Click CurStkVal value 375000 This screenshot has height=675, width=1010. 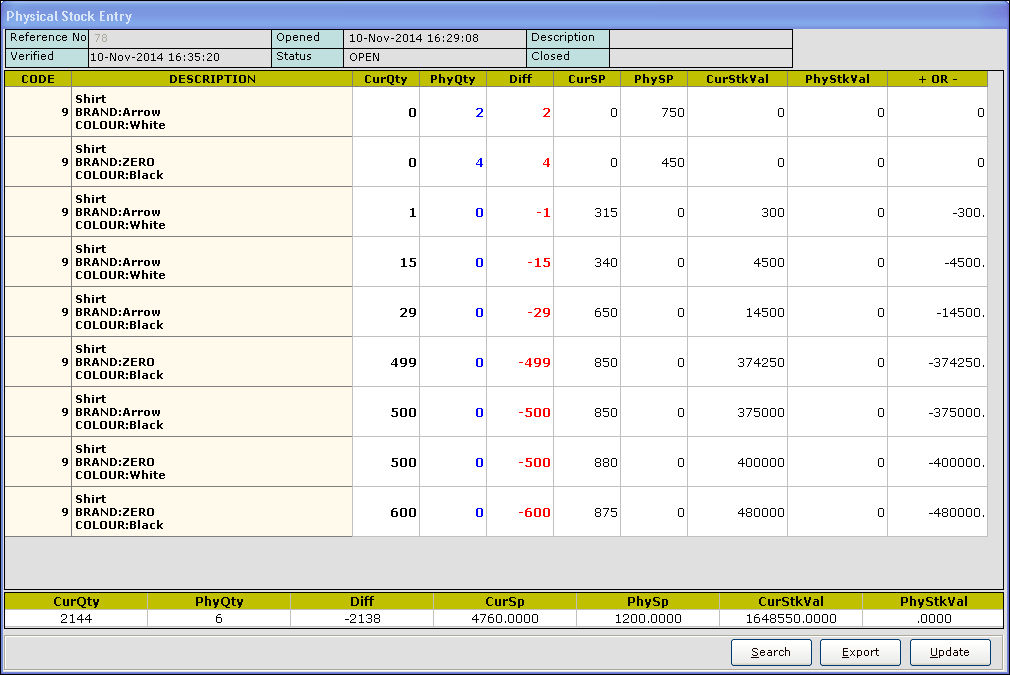click(738, 412)
